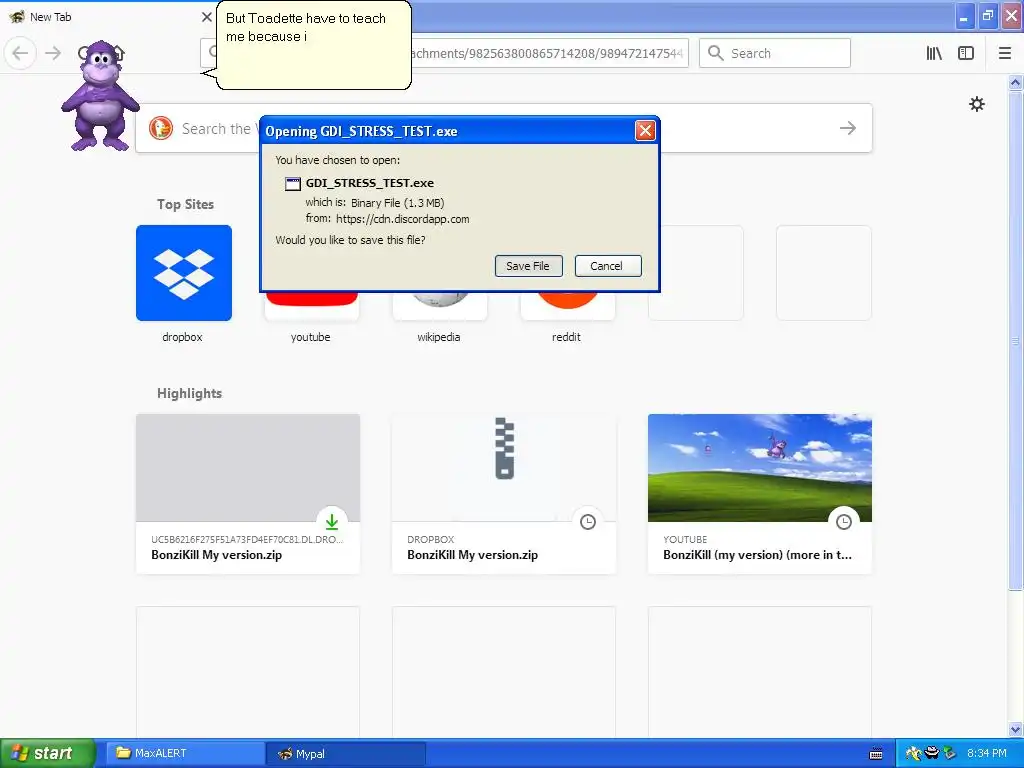The height and width of the screenshot is (768, 1024).
Task: Click 'Would you like to save this file?' text
Action: [x=350, y=240]
